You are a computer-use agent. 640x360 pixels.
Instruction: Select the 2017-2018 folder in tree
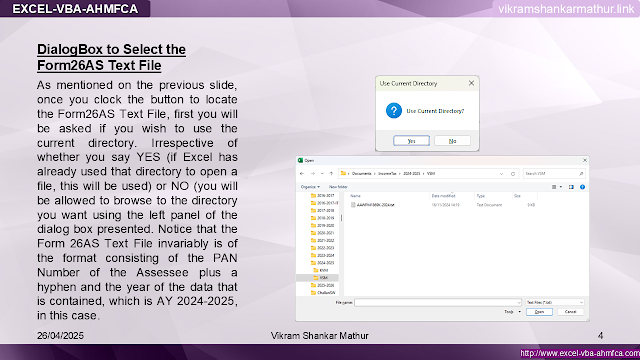[322, 211]
